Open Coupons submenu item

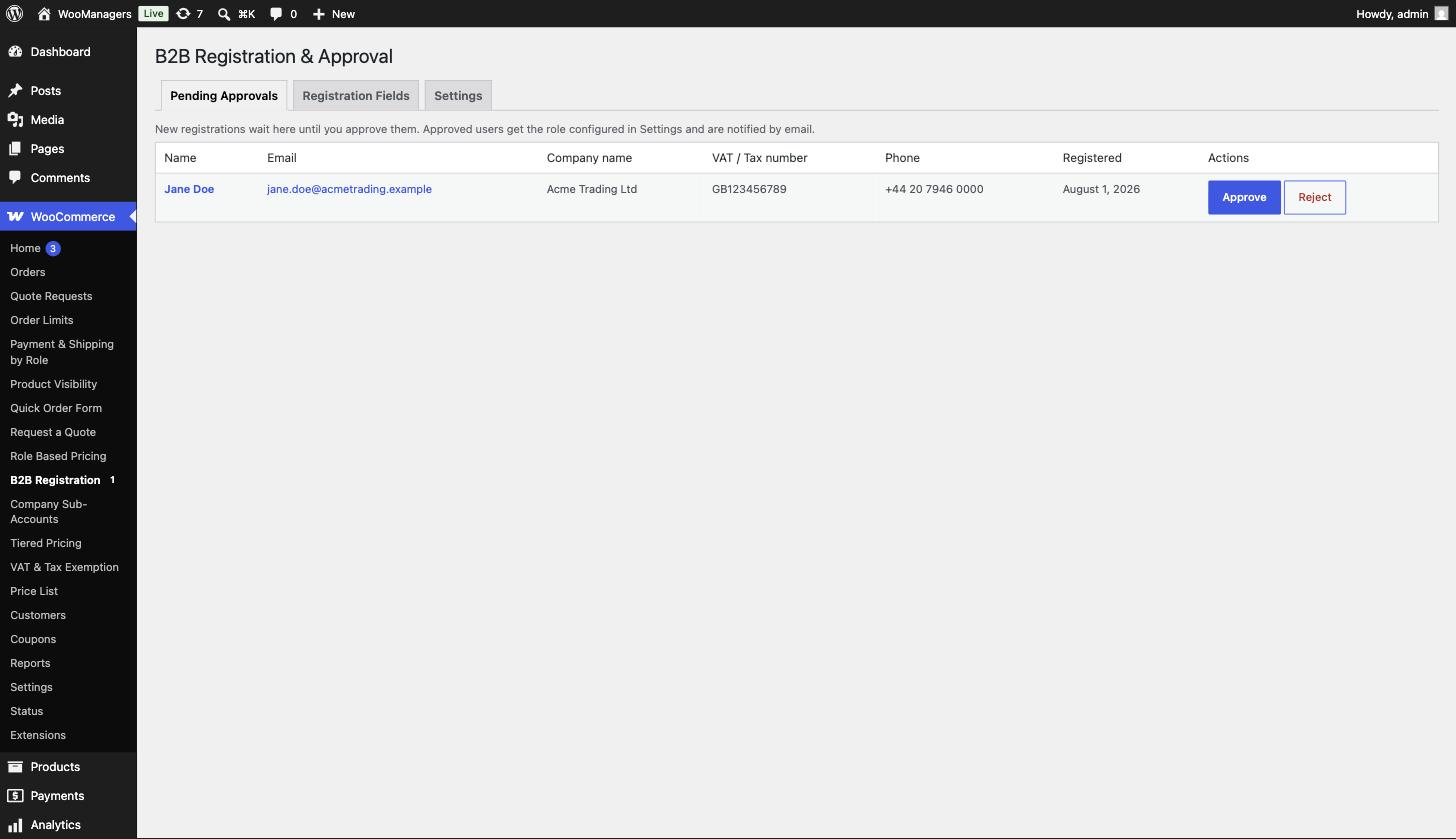33,639
